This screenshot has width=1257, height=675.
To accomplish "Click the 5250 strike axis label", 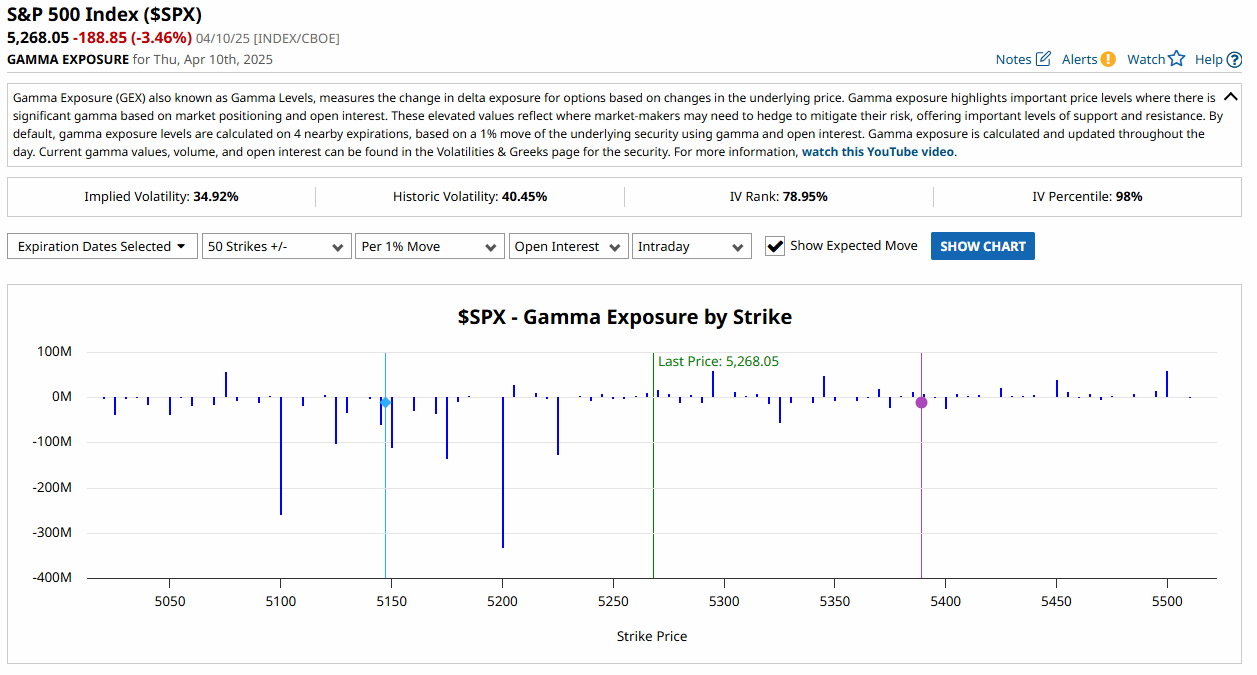I will point(613,601).
